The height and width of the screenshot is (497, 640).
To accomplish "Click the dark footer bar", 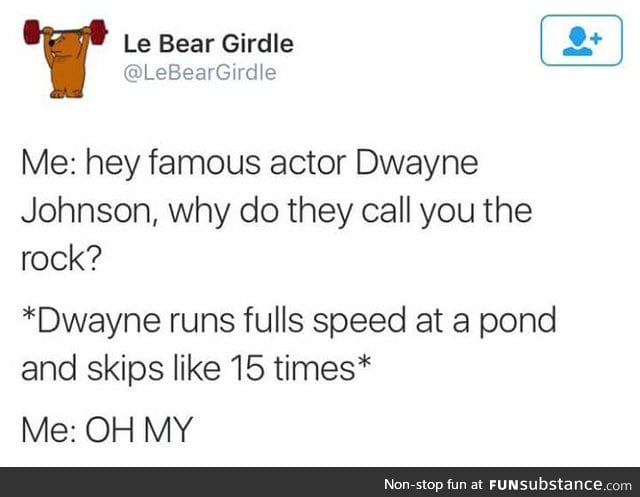I will pyautogui.click(x=320, y=482).
